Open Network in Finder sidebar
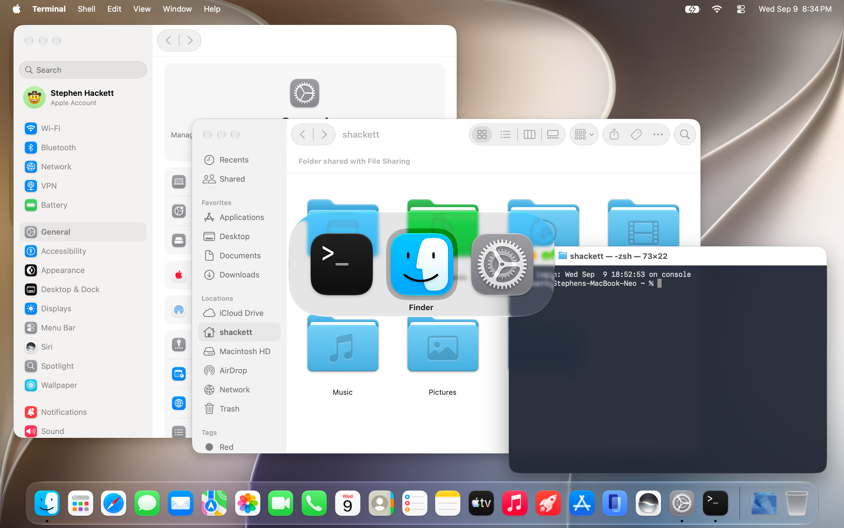This screenshot has width=844, height=528. [238, 390]
